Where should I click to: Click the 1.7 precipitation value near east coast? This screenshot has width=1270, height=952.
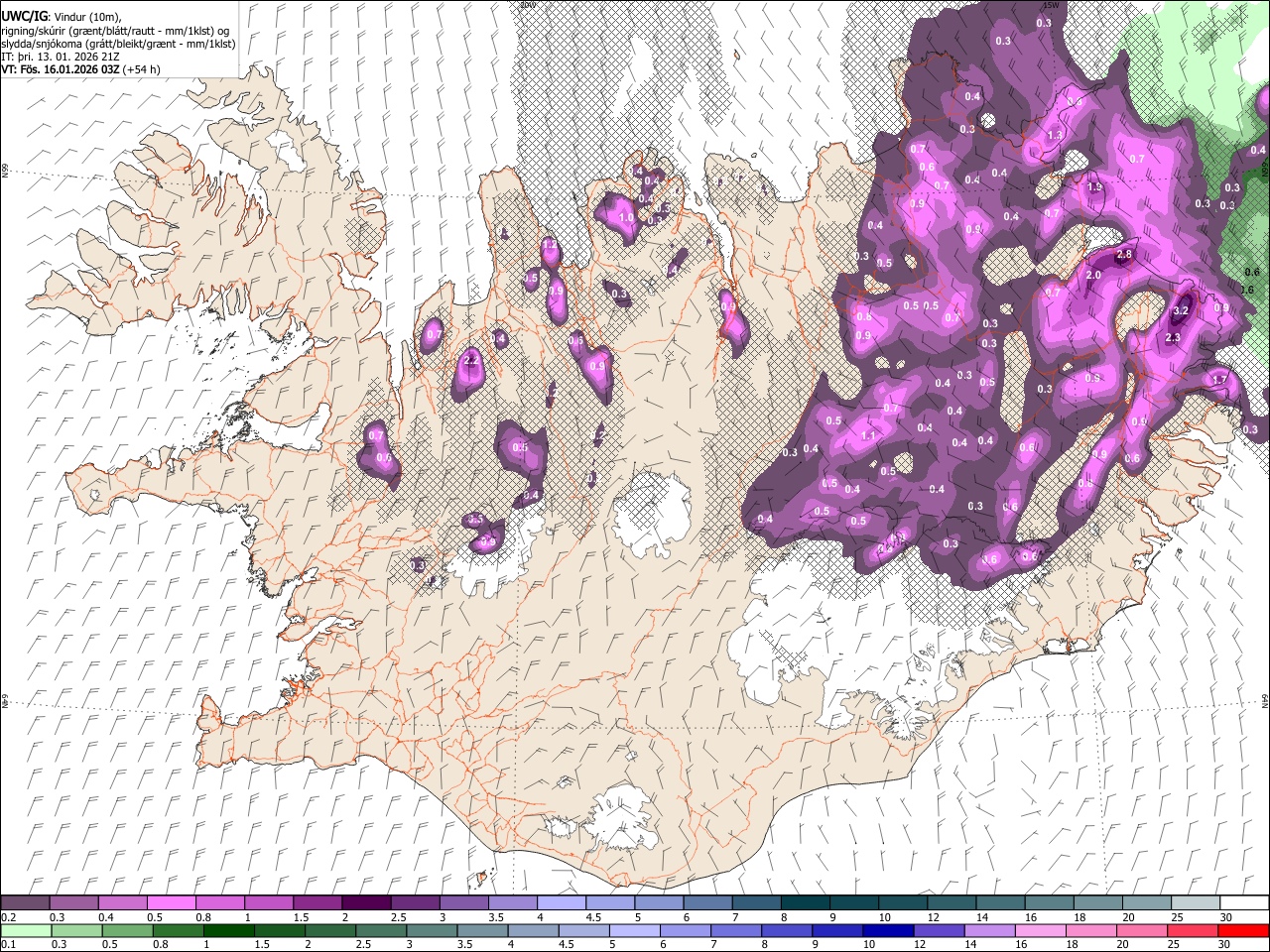(1220, 380)
